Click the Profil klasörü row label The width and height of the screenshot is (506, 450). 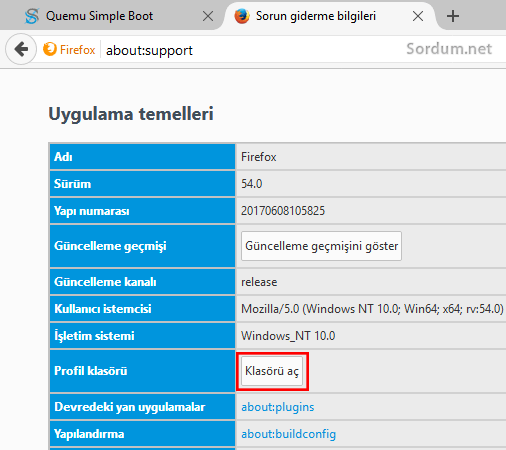(x=91, y=371)
